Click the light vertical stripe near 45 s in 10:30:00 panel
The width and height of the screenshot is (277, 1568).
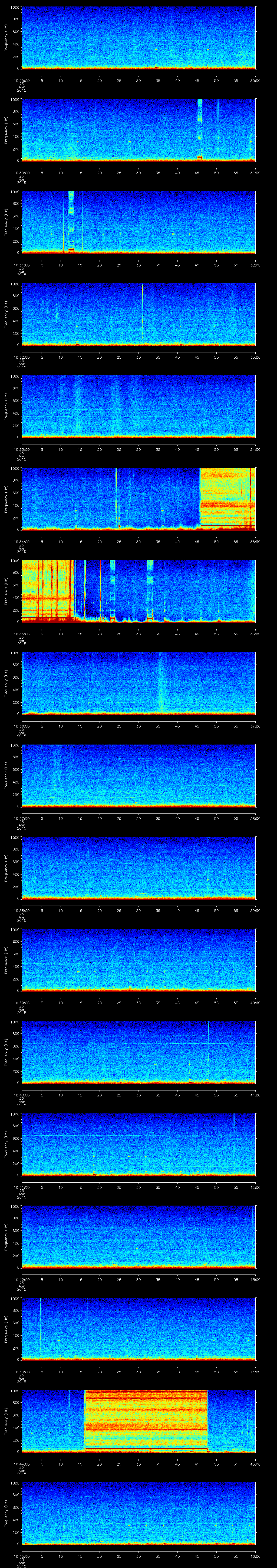tap(200, 130)
